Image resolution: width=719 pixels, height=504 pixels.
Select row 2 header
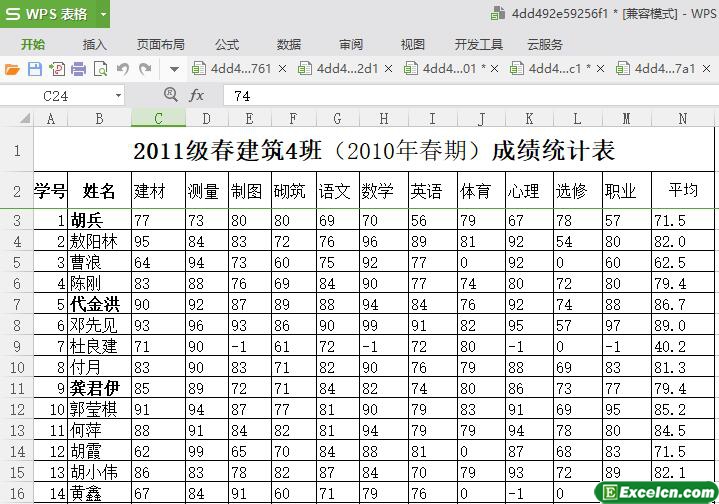[17, 191]
